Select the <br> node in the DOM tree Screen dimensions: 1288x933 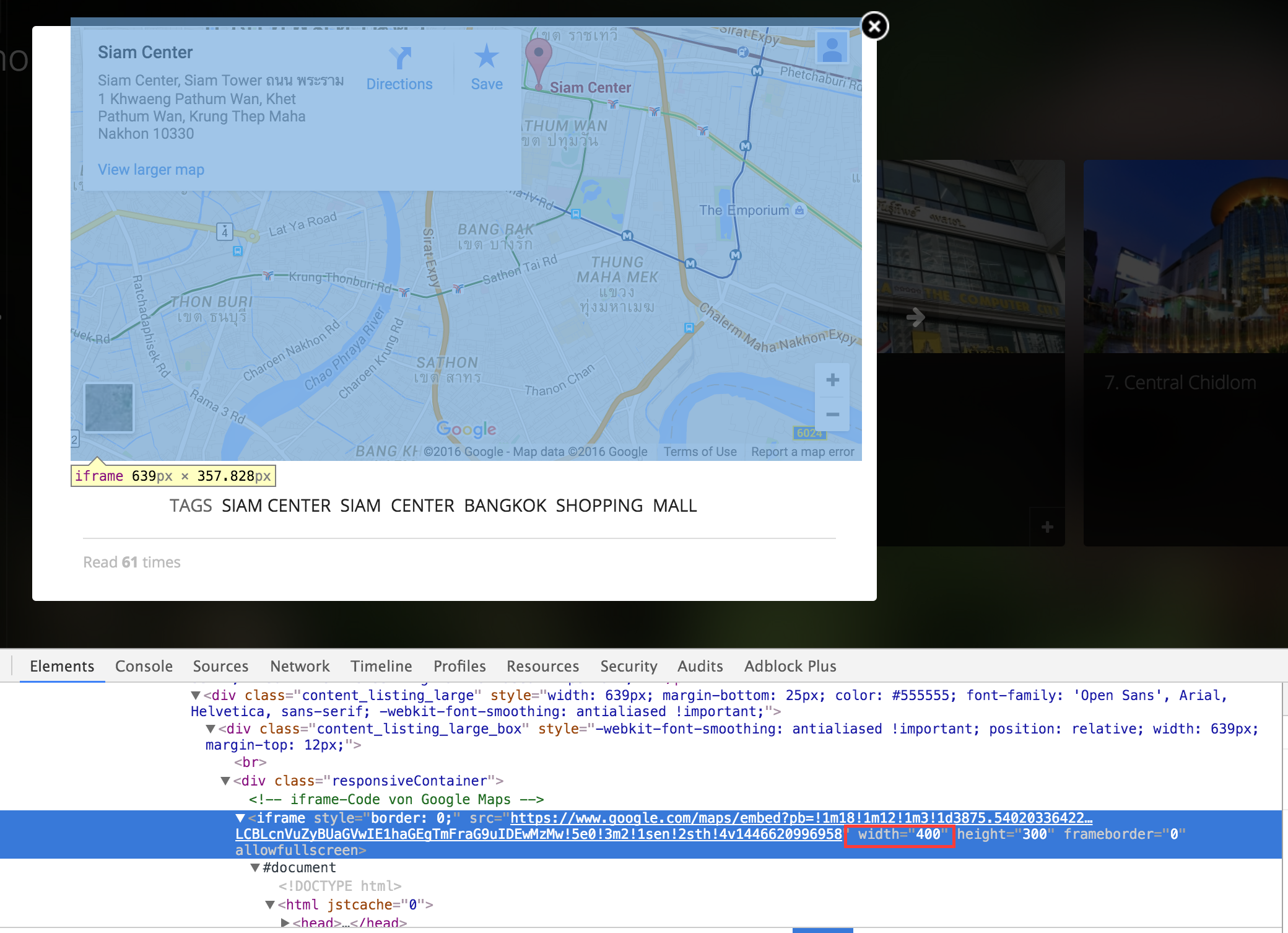click(250, 762)
